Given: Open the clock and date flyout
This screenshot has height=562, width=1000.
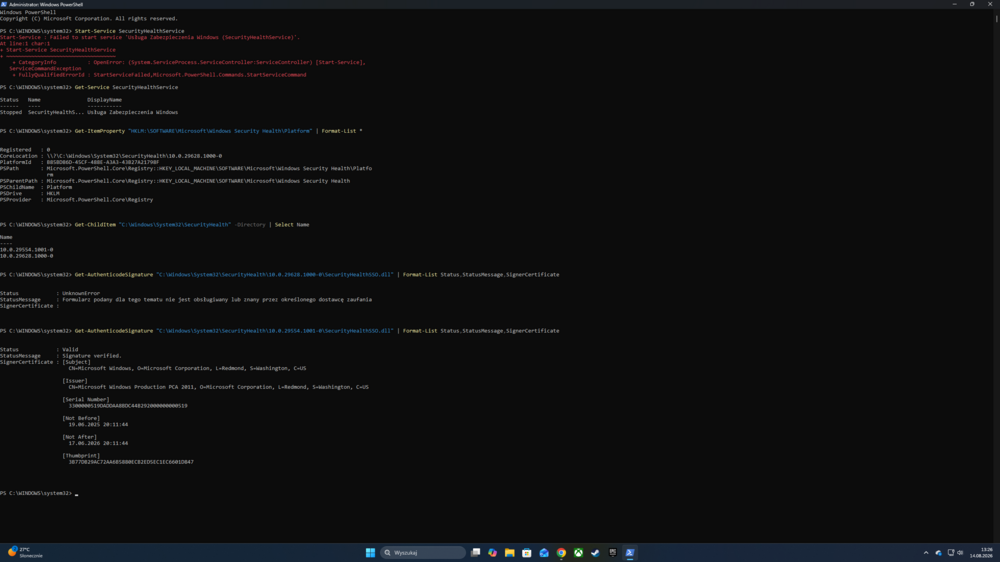Looking at the screenshot, I should pos(982,552).
